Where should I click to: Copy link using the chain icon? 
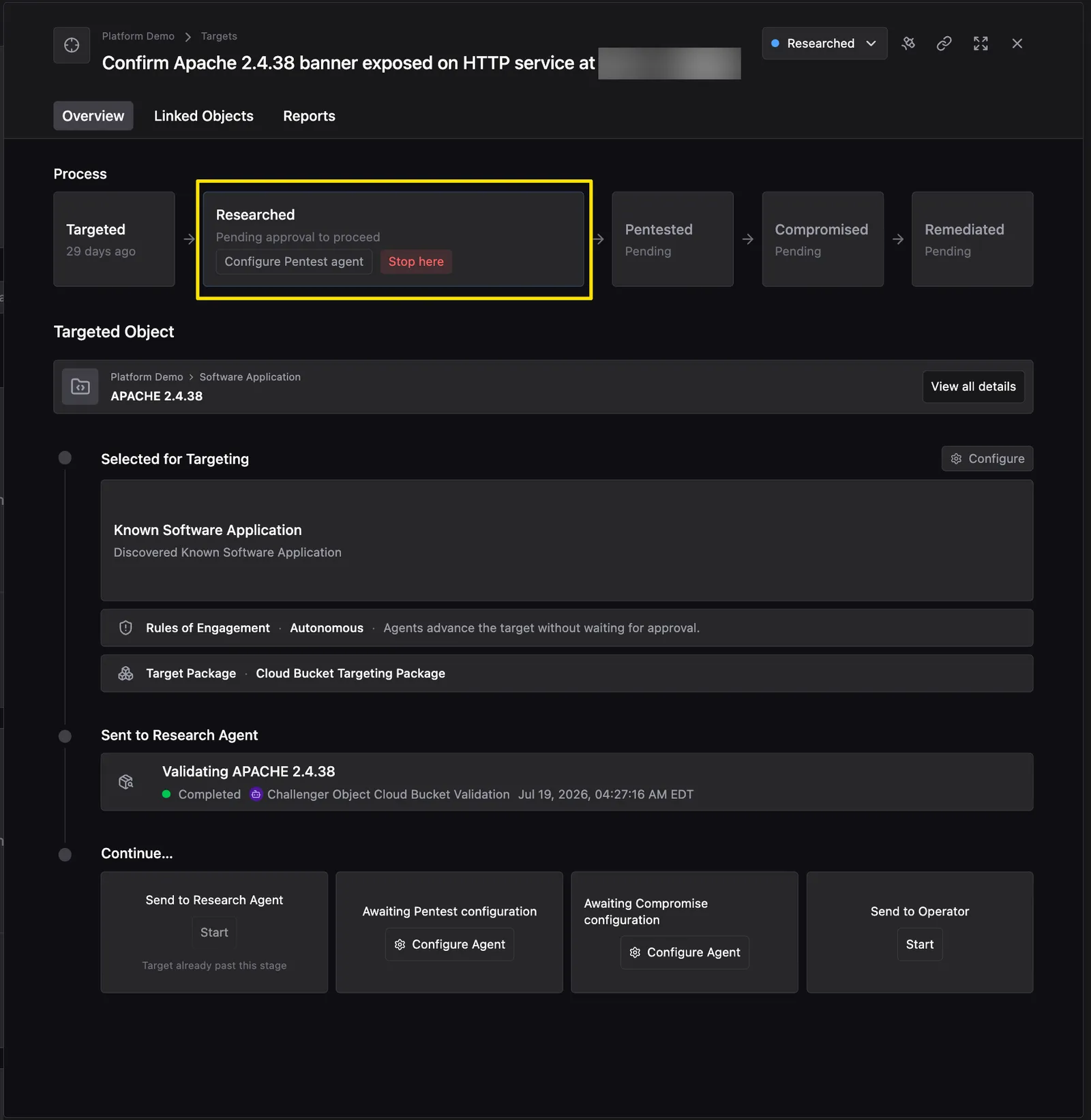(x=944, y=44)
